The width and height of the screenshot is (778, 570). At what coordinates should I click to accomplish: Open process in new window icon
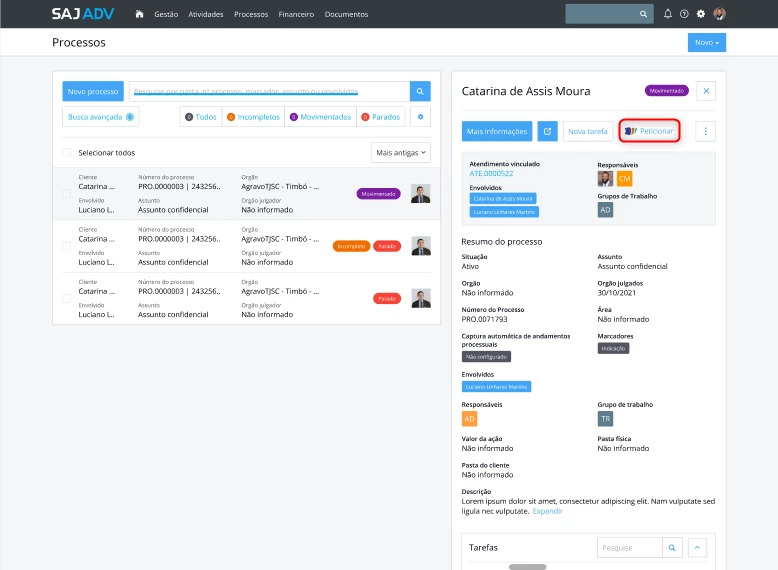click(547, 131)
